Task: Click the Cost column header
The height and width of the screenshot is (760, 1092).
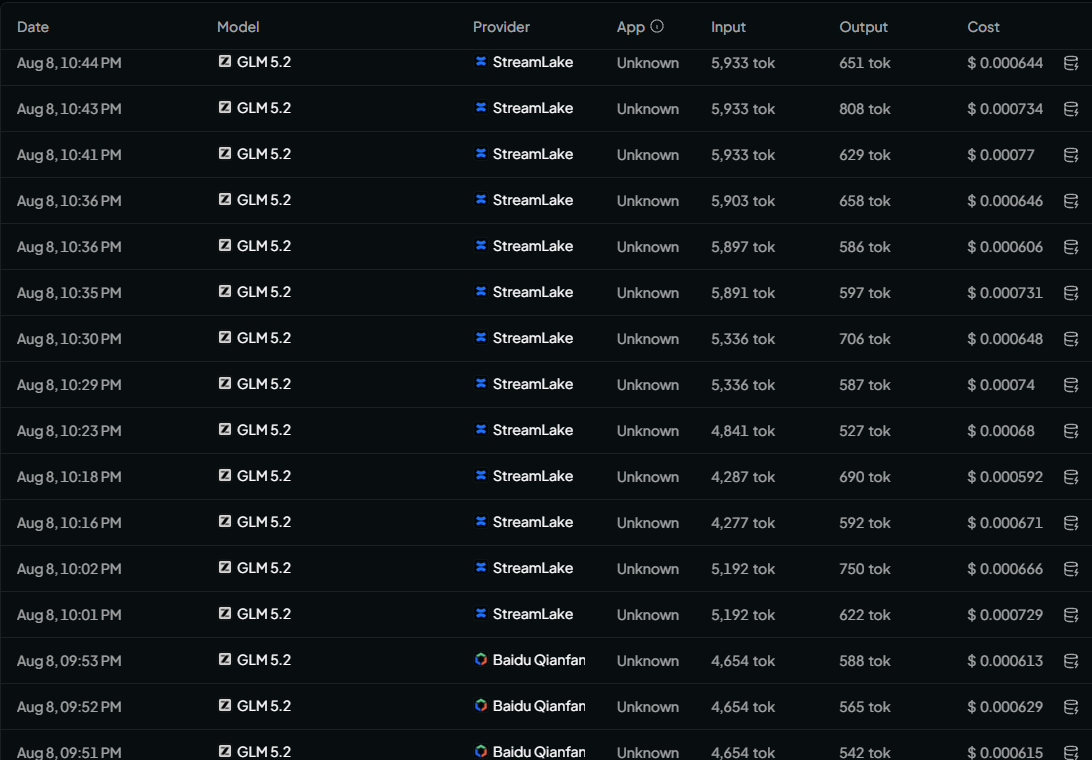Action: point(983,27)
